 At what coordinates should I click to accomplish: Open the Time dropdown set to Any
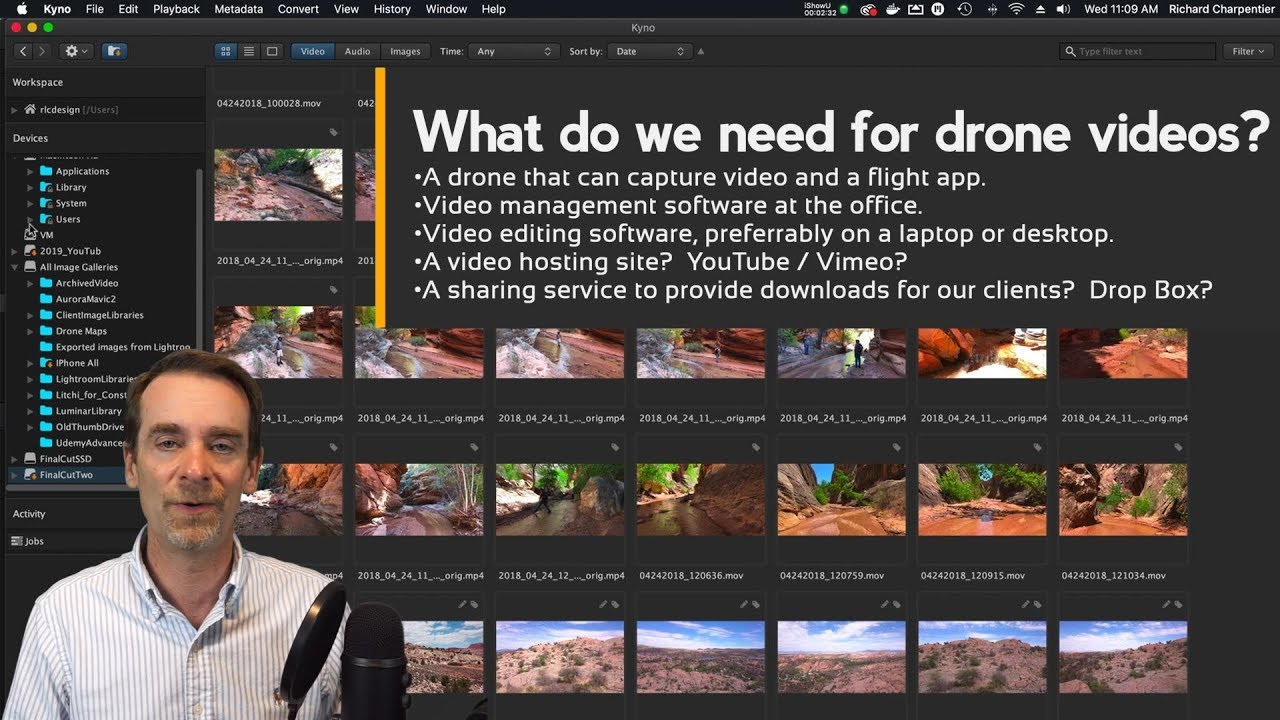(514, 51)
